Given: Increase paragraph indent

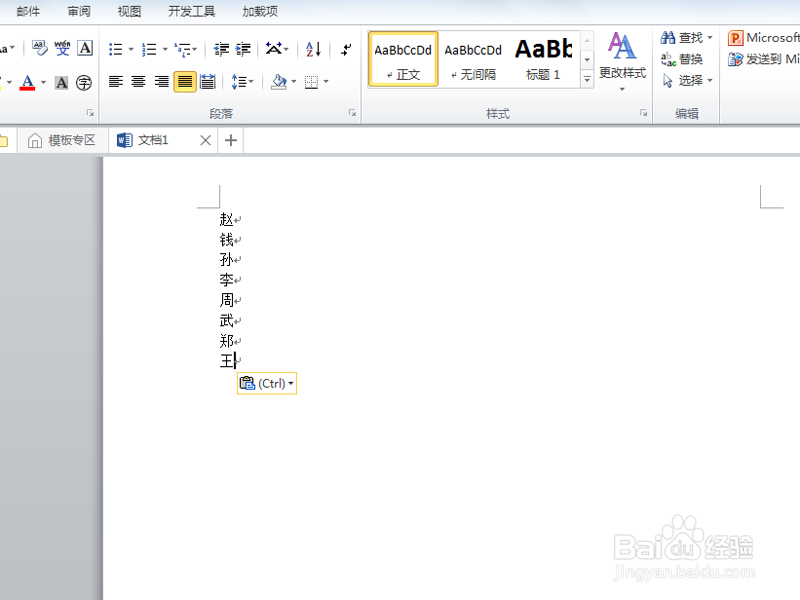Looking at the screenshot, I should click(243, 49).
